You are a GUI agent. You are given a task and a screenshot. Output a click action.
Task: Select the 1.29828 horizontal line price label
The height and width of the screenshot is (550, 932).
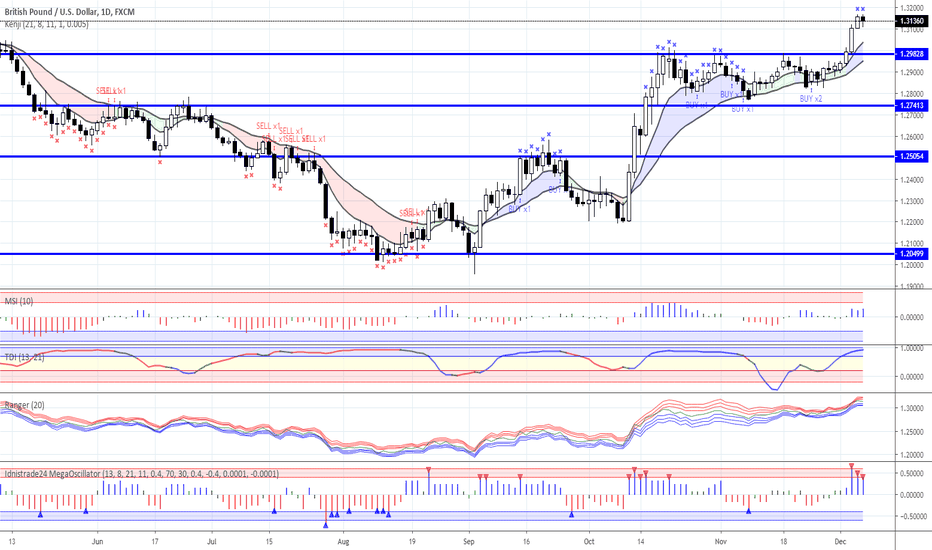point(909,54)
